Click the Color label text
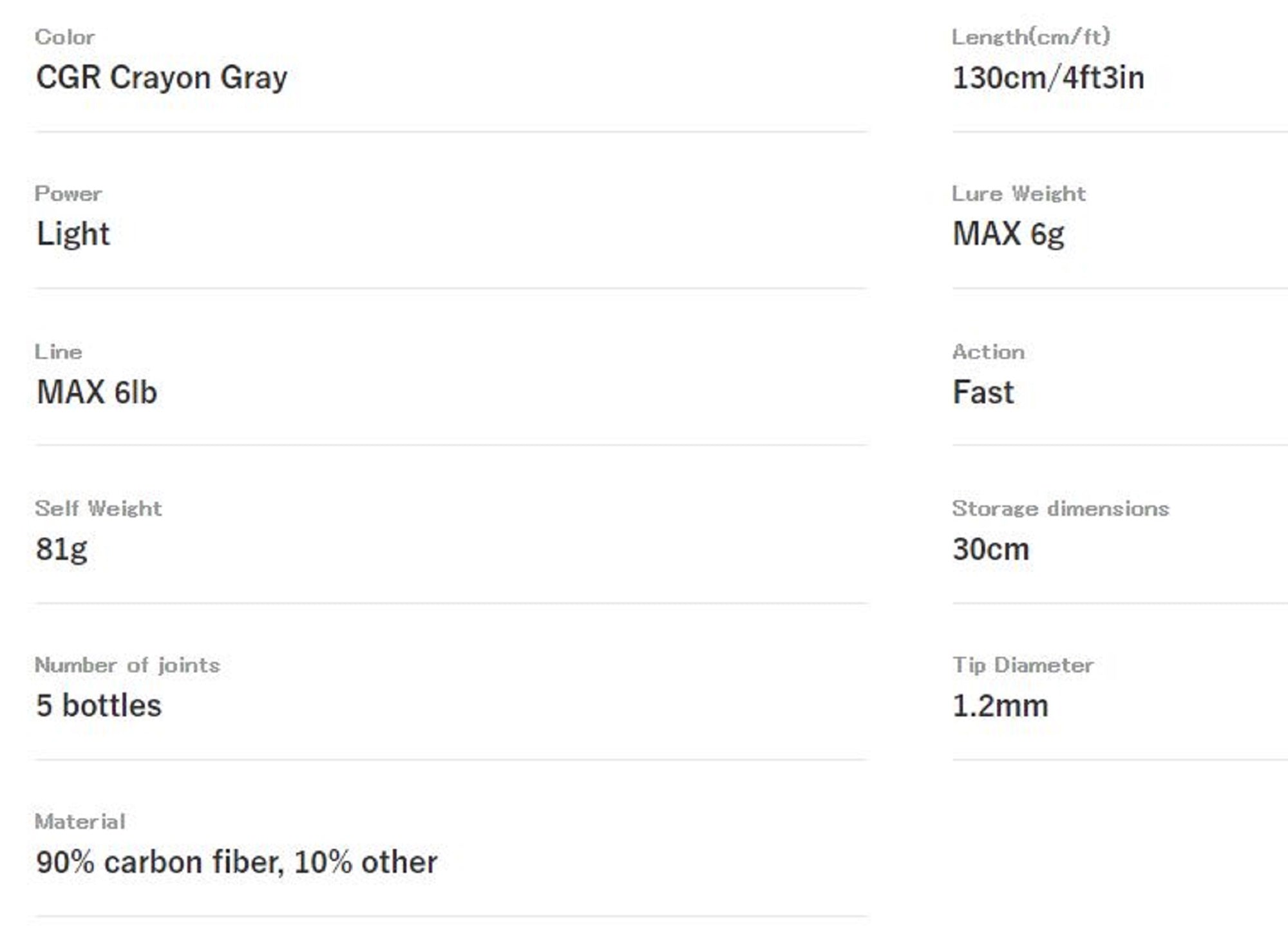This screenshot has width=1288, height=941. point(65,37)
